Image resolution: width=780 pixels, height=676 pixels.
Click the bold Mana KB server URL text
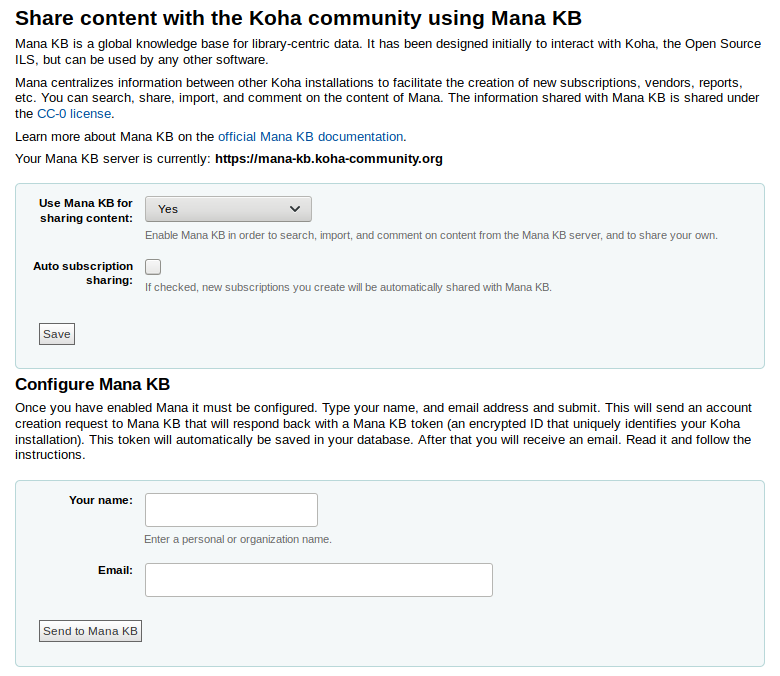click(x=328, y=159)
